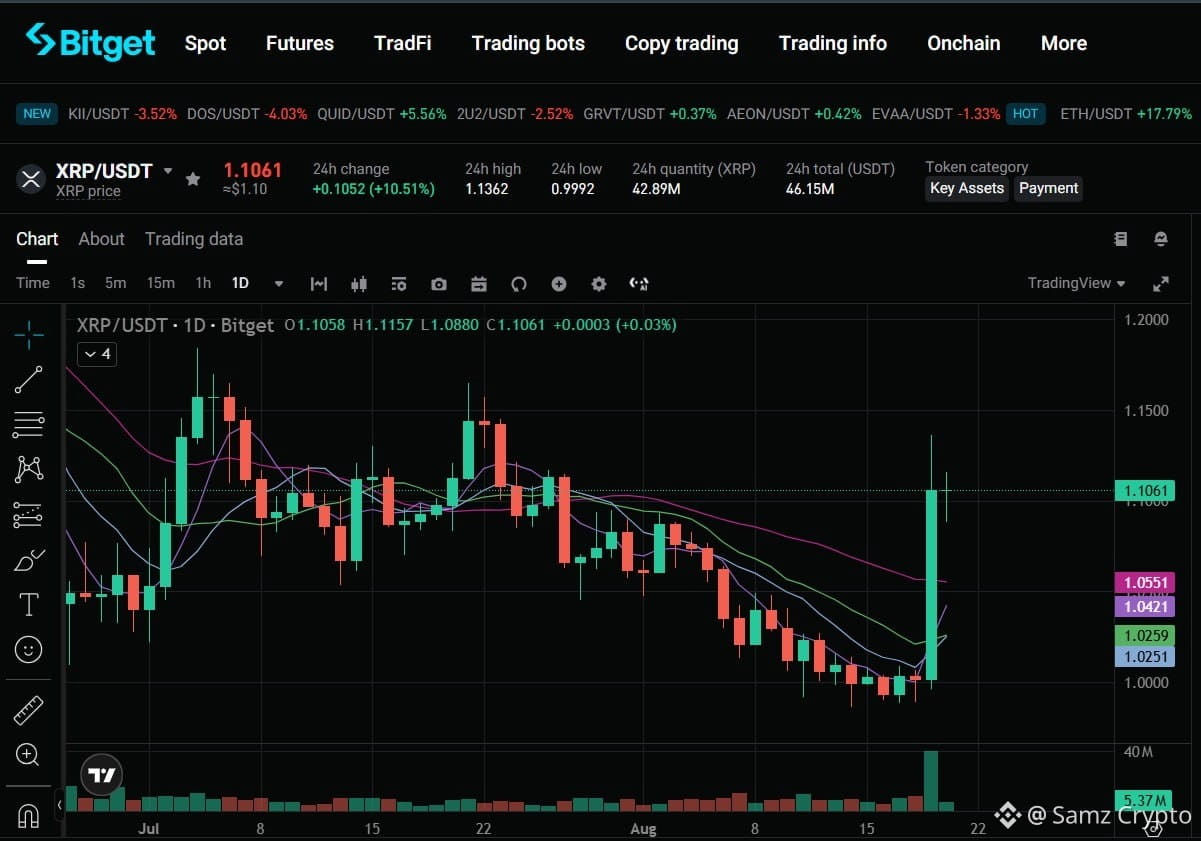Image resolution: width=1201 pixels, height=841 pixels.
Task: Select the ruler measure tool
Action: (x=29, y=710)
